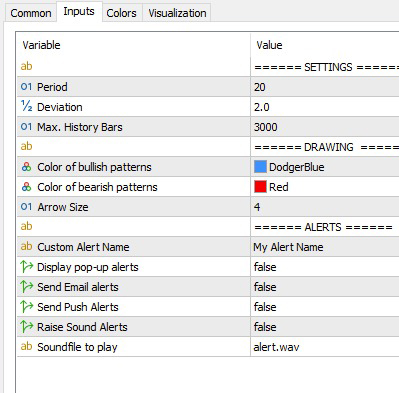The width and height of the screenshot is (399, 393).
Task: Select the 'Send Push Alerts' label
Action: point(78,307)
